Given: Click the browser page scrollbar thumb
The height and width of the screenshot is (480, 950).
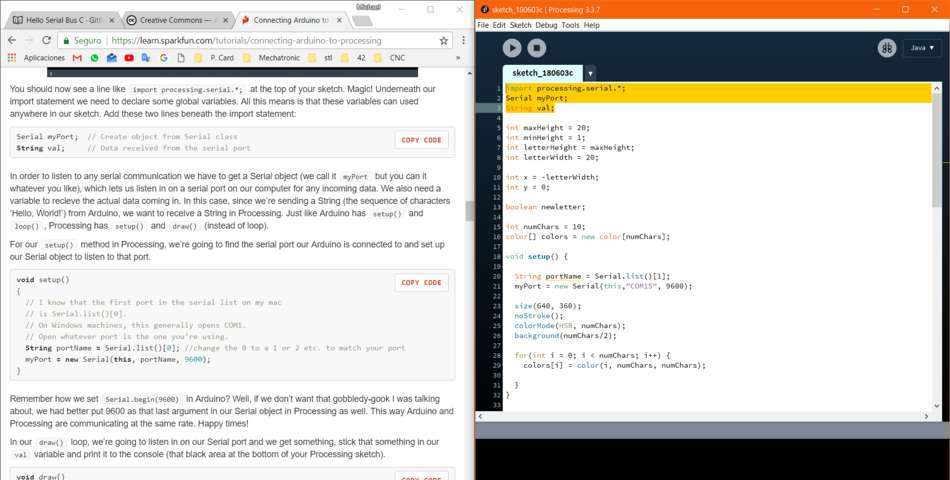Looking at the screenshot, I should click(x=469, y=211).
